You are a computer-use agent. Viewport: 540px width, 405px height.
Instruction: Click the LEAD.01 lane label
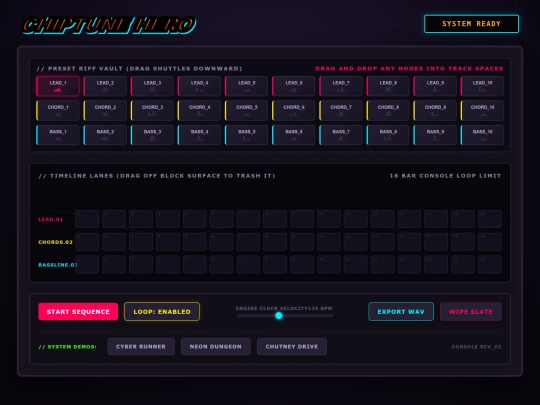[51, 219]
